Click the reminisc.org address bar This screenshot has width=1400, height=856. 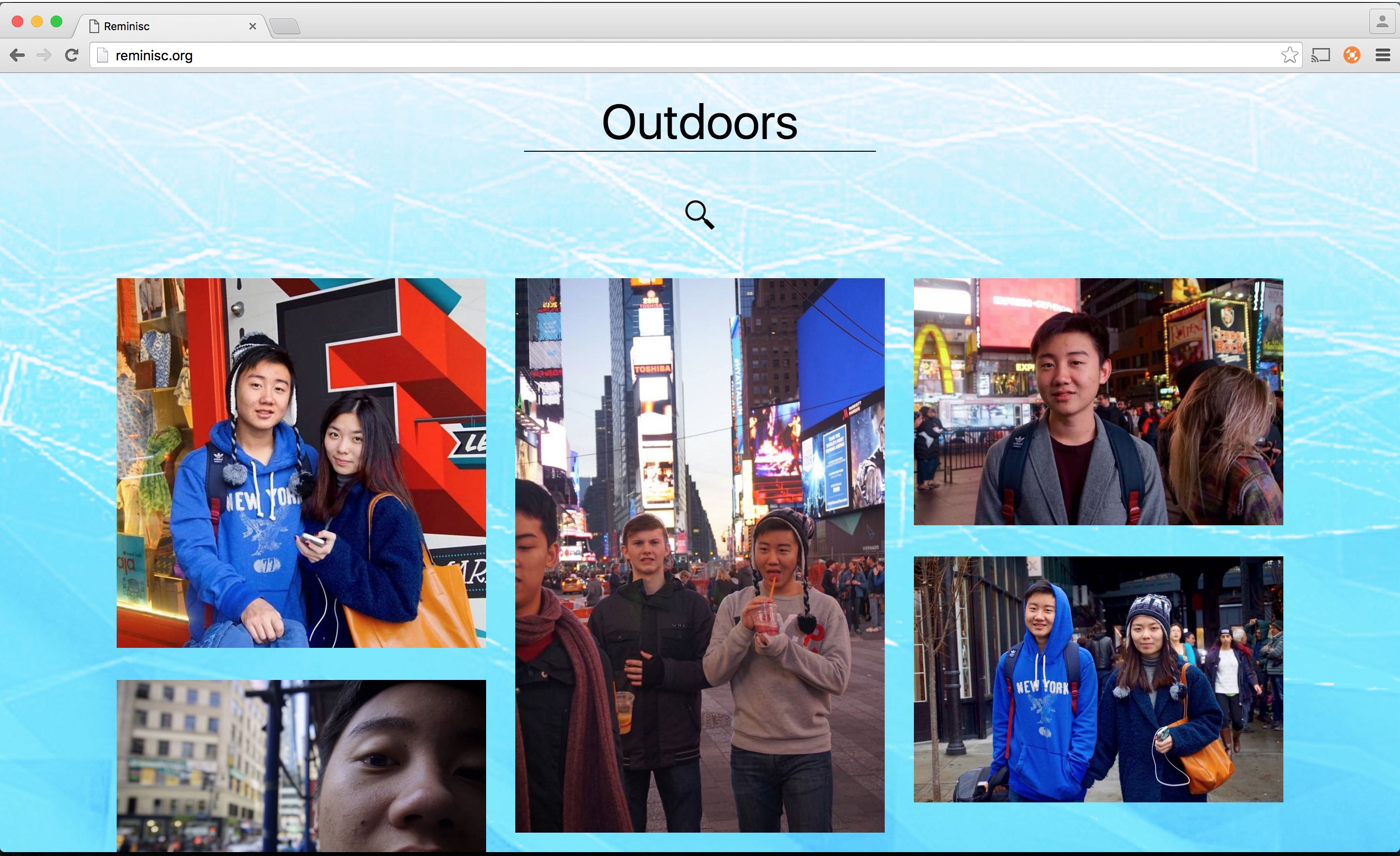point(682,55)
